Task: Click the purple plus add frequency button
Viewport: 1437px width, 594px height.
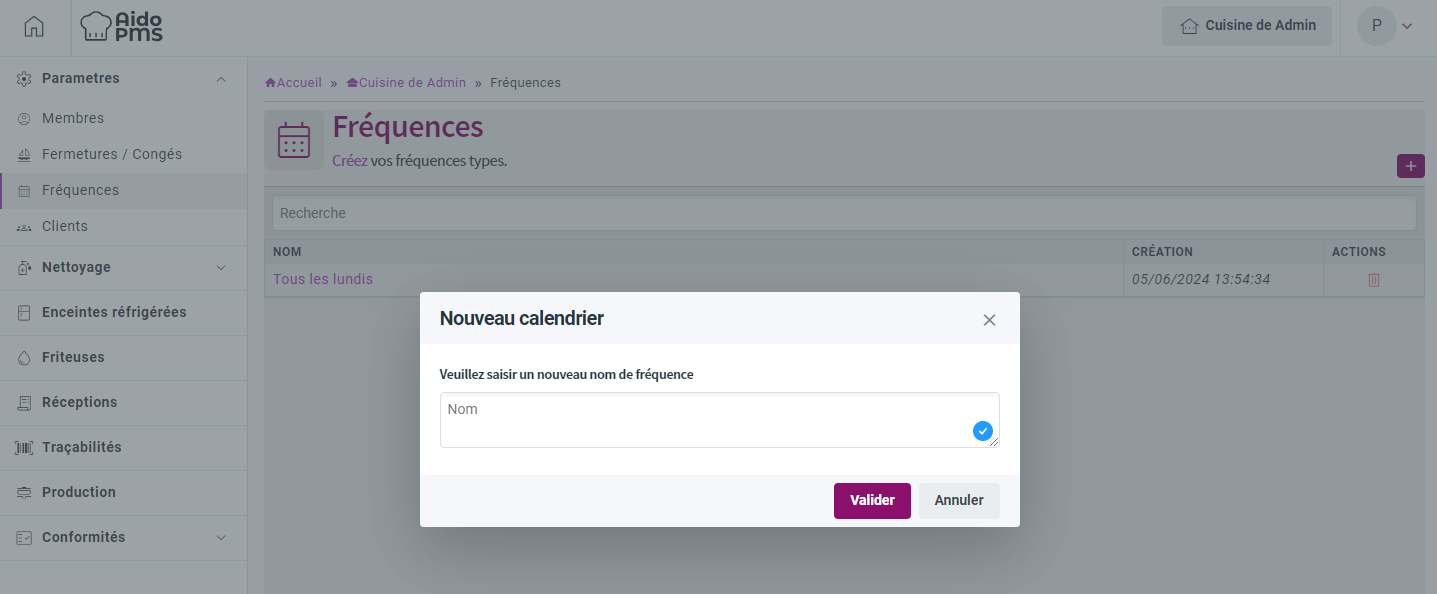Action: tap(1410, 166)
